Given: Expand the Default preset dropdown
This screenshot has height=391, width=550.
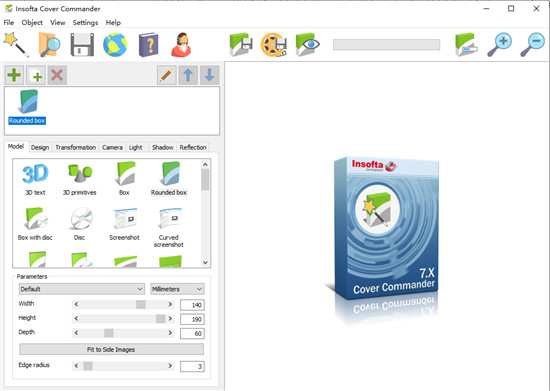Looking at the screenshot, I should tap(82, 289).
